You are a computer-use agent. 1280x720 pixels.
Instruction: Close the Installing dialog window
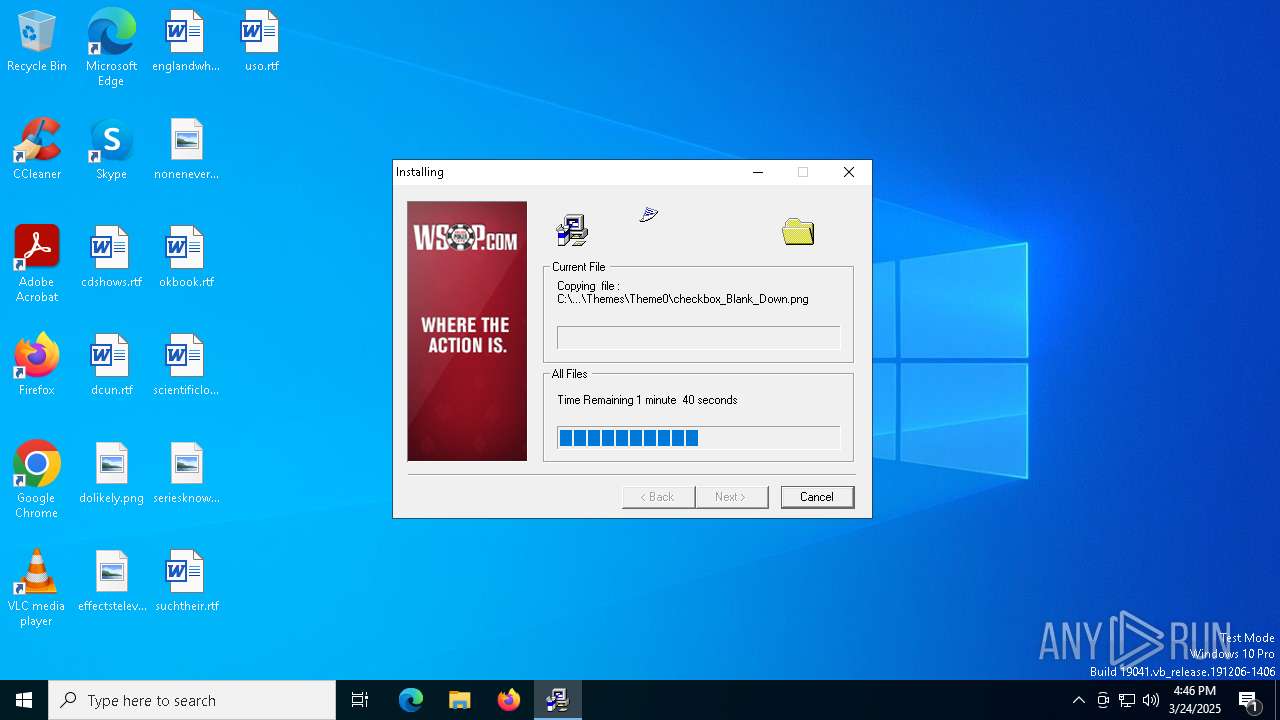pyautogui.click(x=849, y=172)
